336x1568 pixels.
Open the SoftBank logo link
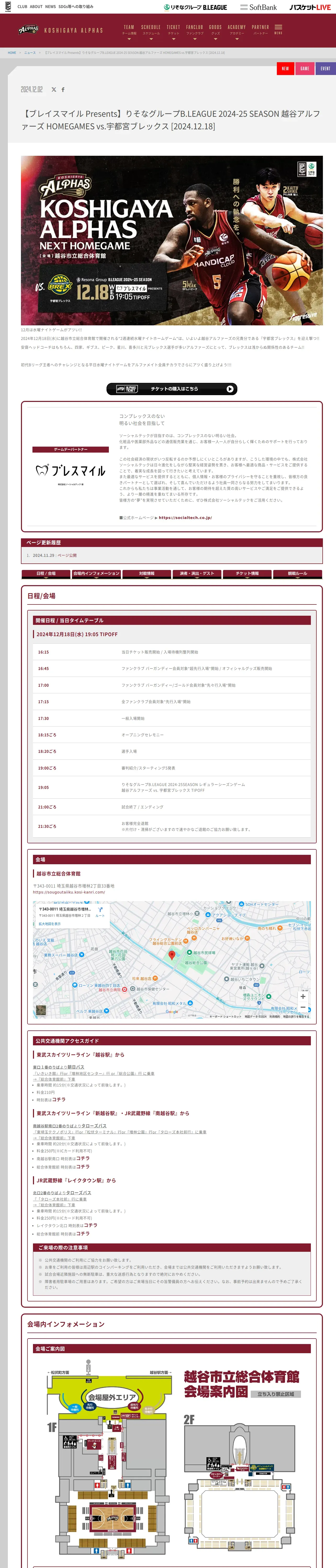coord(259,7)
